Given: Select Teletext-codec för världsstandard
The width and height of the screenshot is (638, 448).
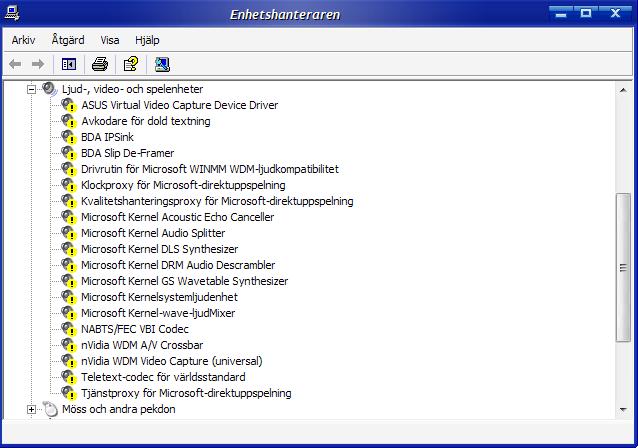Looking at the screenshot, I should coord(163,377).
